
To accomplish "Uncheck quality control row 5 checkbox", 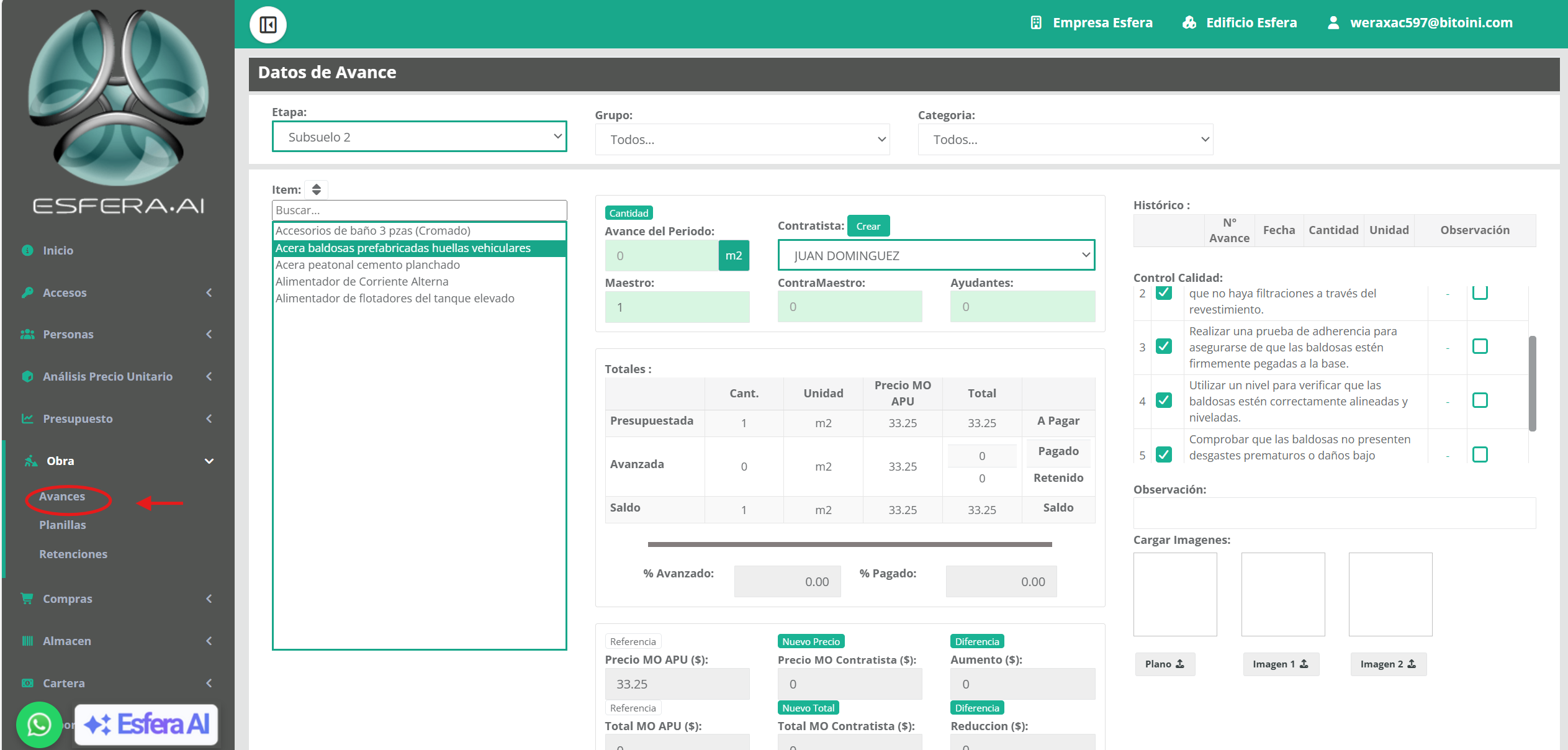I will point(1164,454).
